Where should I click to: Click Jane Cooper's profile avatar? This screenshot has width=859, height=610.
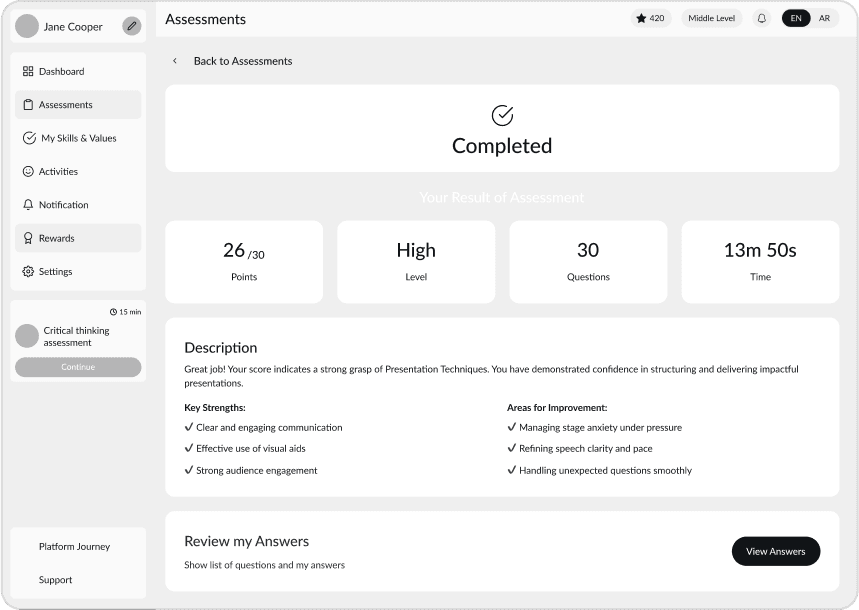pos(27,26)
